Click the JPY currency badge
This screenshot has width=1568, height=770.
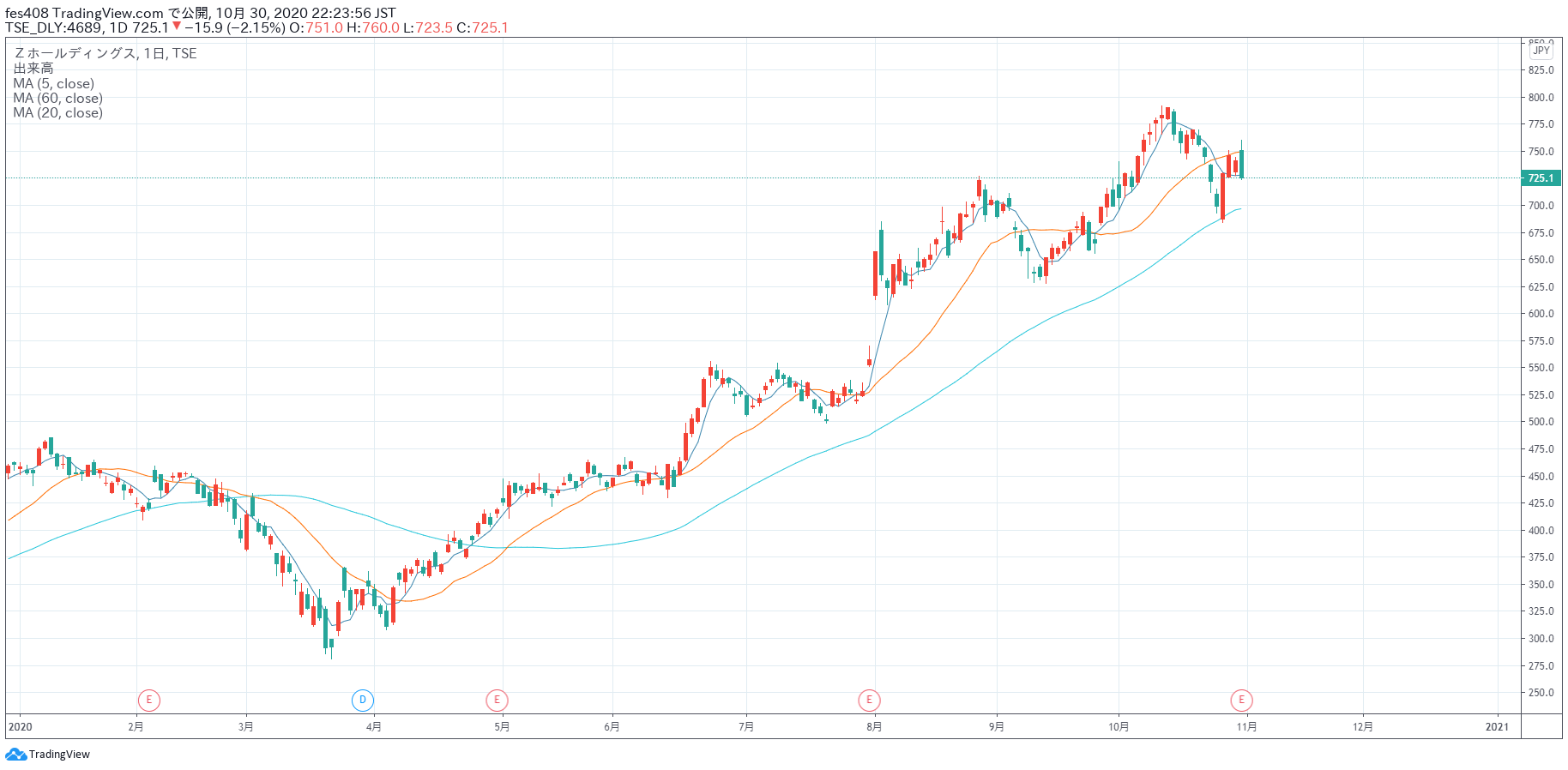point(1541,51)
